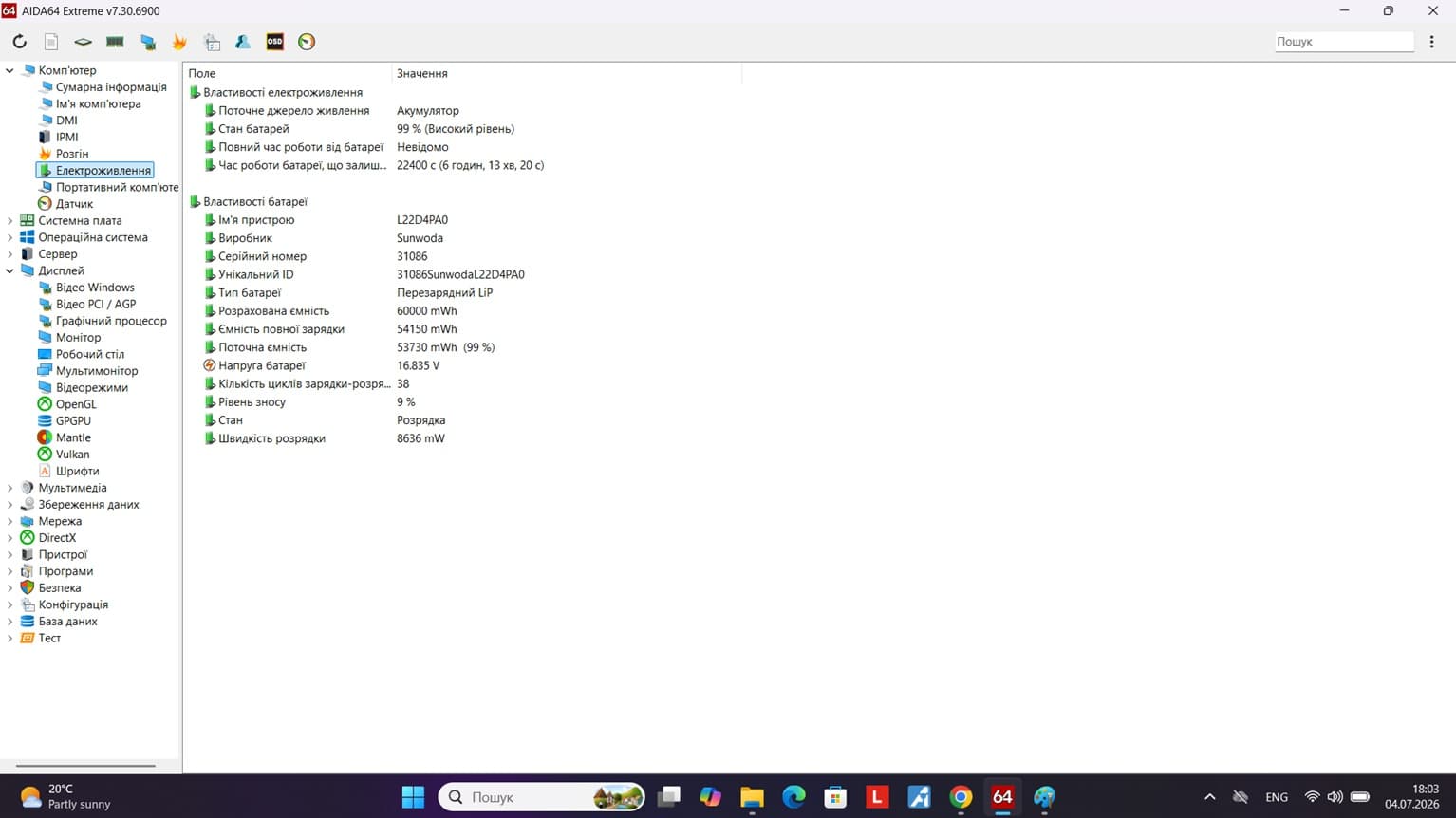Open the OSD panel toolbar icon
Image resolution: width=1456 pixels, height=818 pixels.
(275, 42)
